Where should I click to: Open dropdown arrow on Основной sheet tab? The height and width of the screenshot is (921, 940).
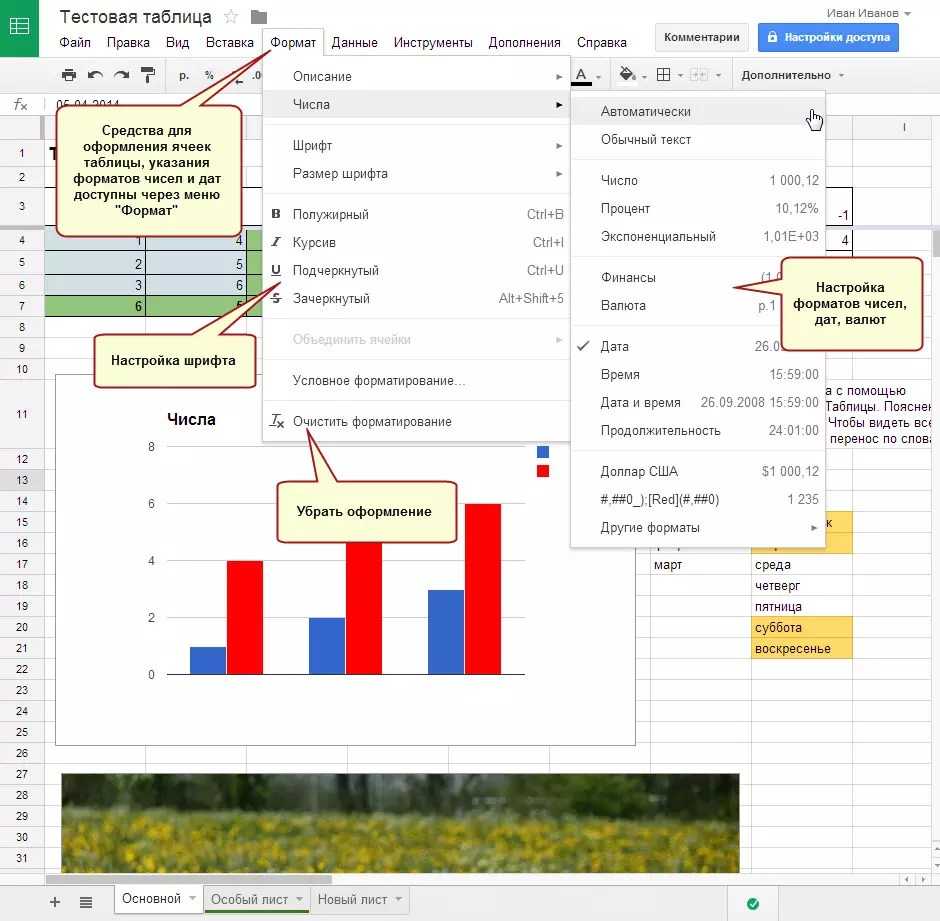192,899
